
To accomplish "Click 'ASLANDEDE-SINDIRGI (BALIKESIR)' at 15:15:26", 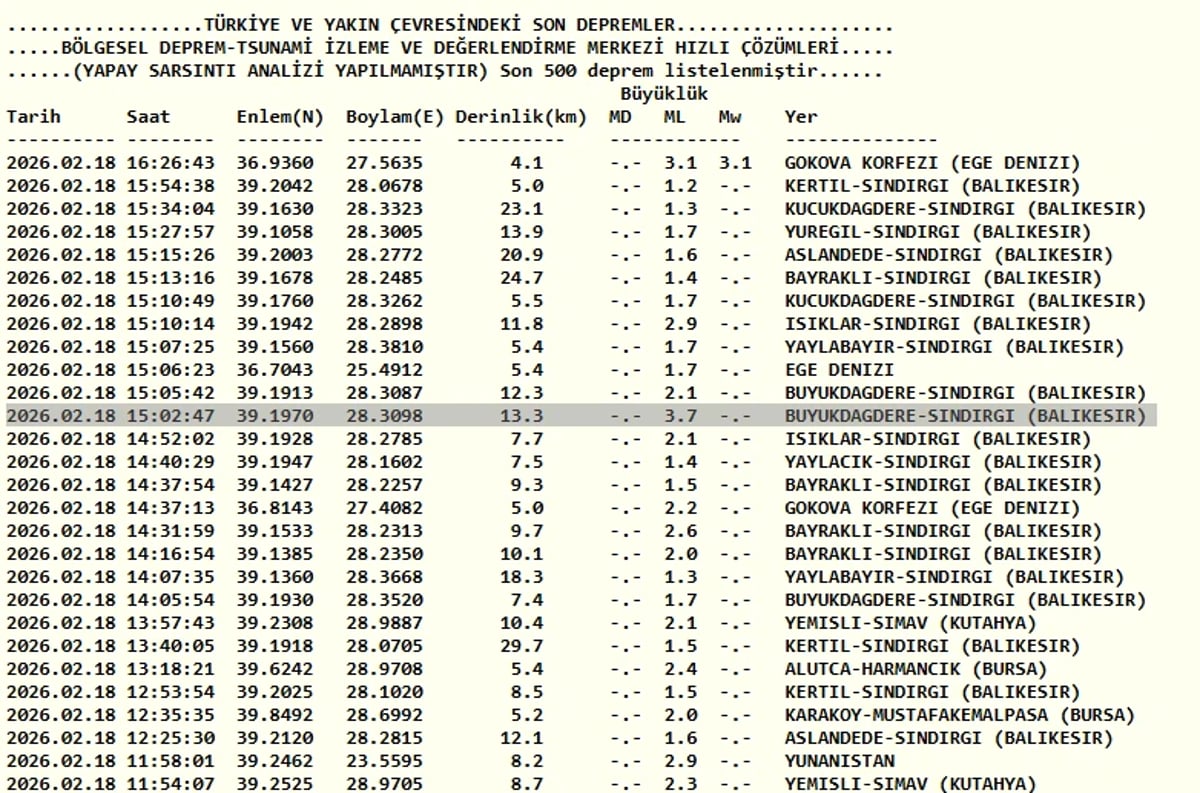I will [x=948, y=255].
